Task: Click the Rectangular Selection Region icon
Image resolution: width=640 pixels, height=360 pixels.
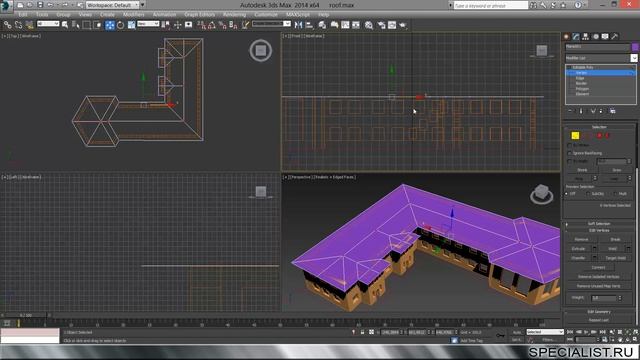Action: (87, 25)
